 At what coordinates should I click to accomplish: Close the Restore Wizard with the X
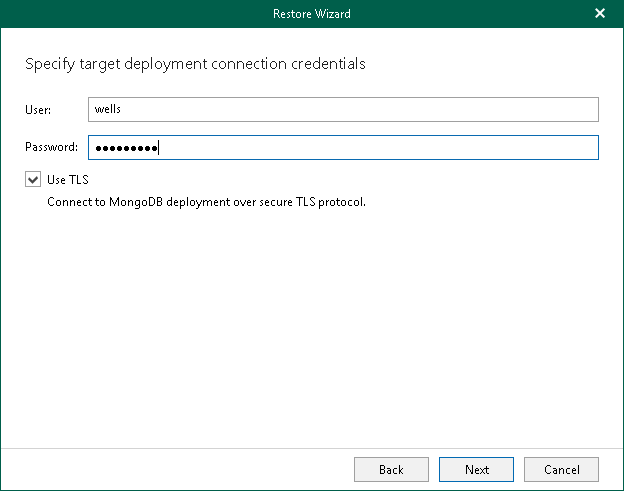tap(600, 14)
